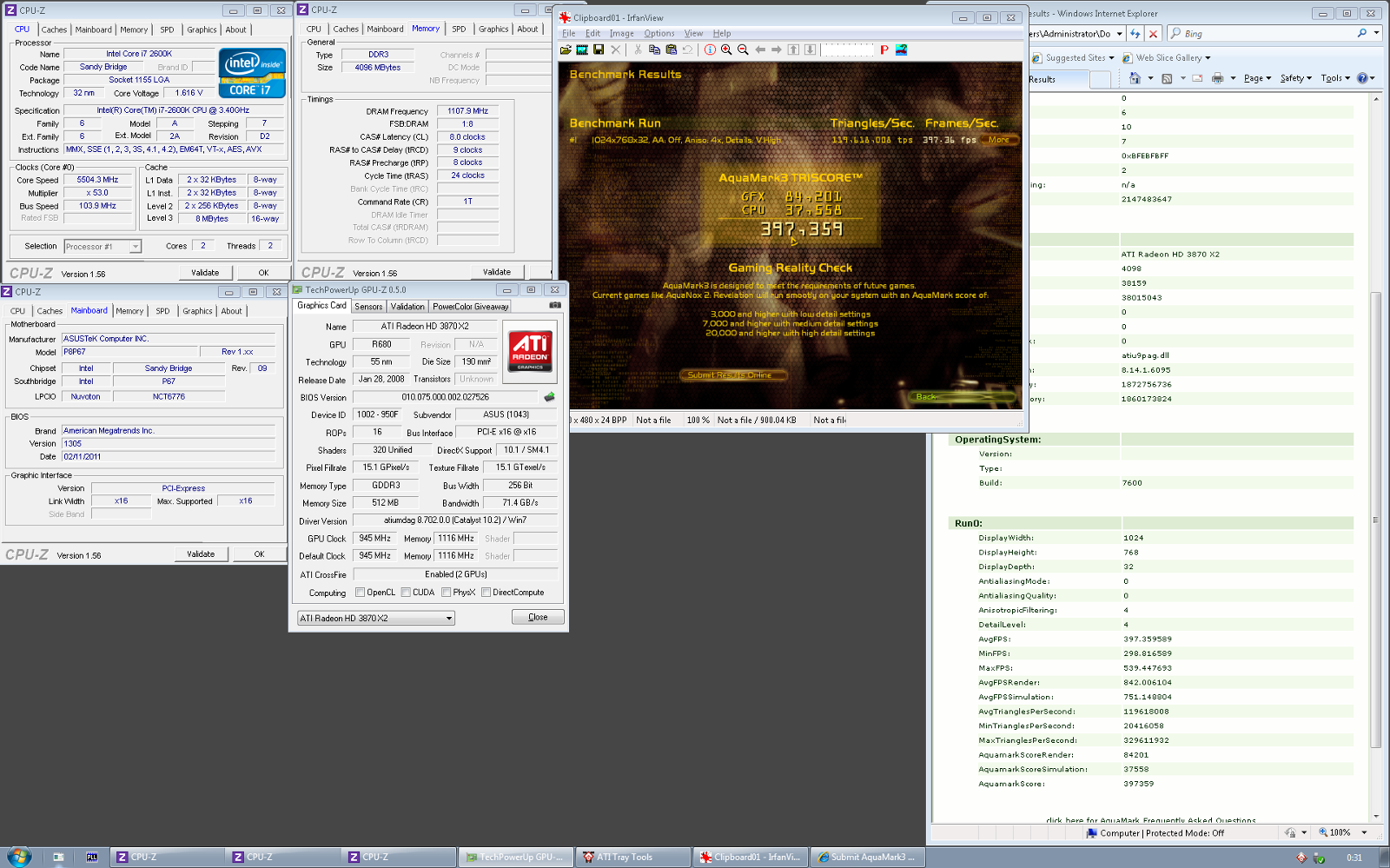
Task: Open Windows Start orb
Action: 18,856
